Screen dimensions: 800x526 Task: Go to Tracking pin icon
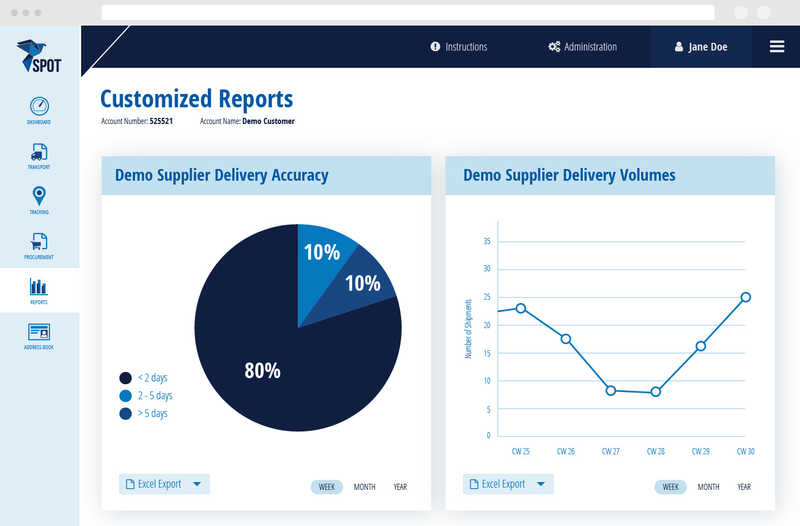tap(39, 196)
